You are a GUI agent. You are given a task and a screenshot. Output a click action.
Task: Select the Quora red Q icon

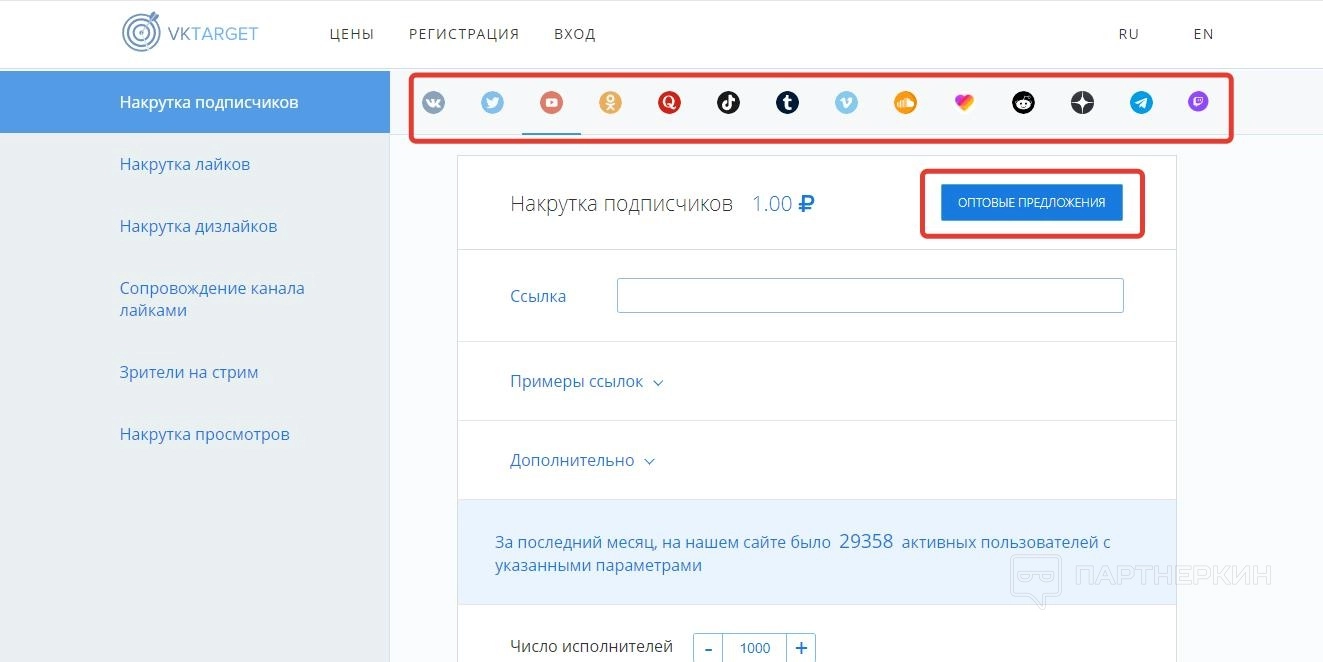click(x=669, y=102)
